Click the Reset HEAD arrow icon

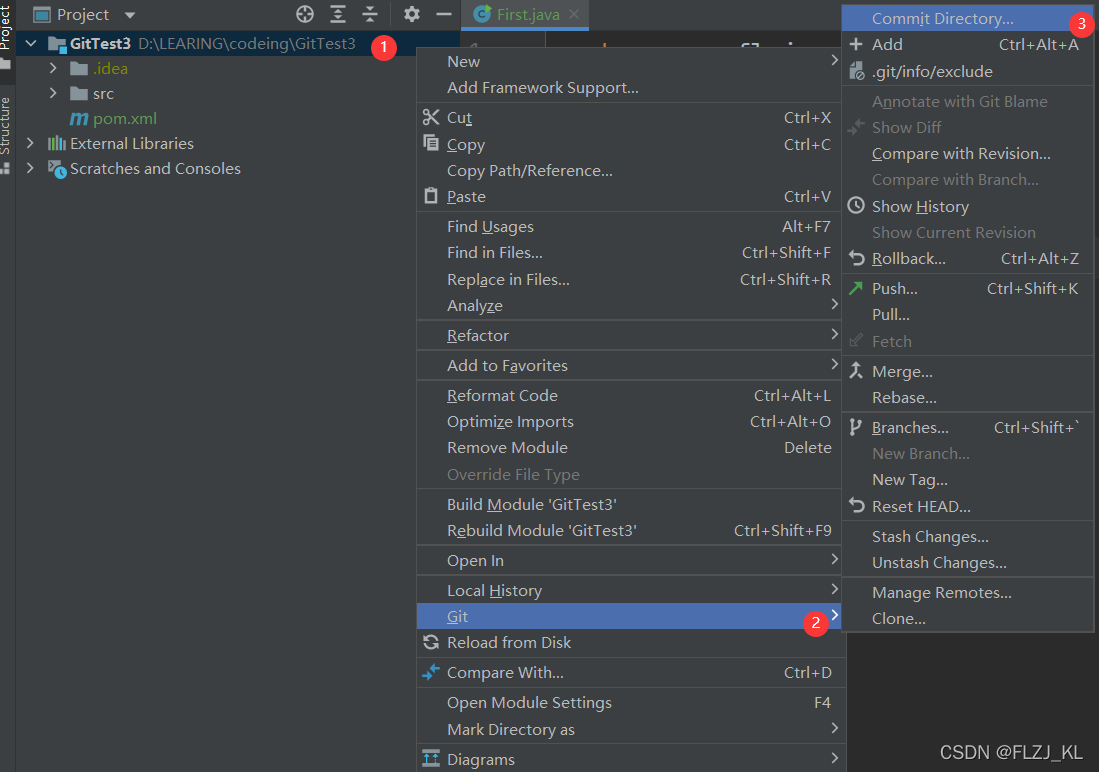[856, 506]
